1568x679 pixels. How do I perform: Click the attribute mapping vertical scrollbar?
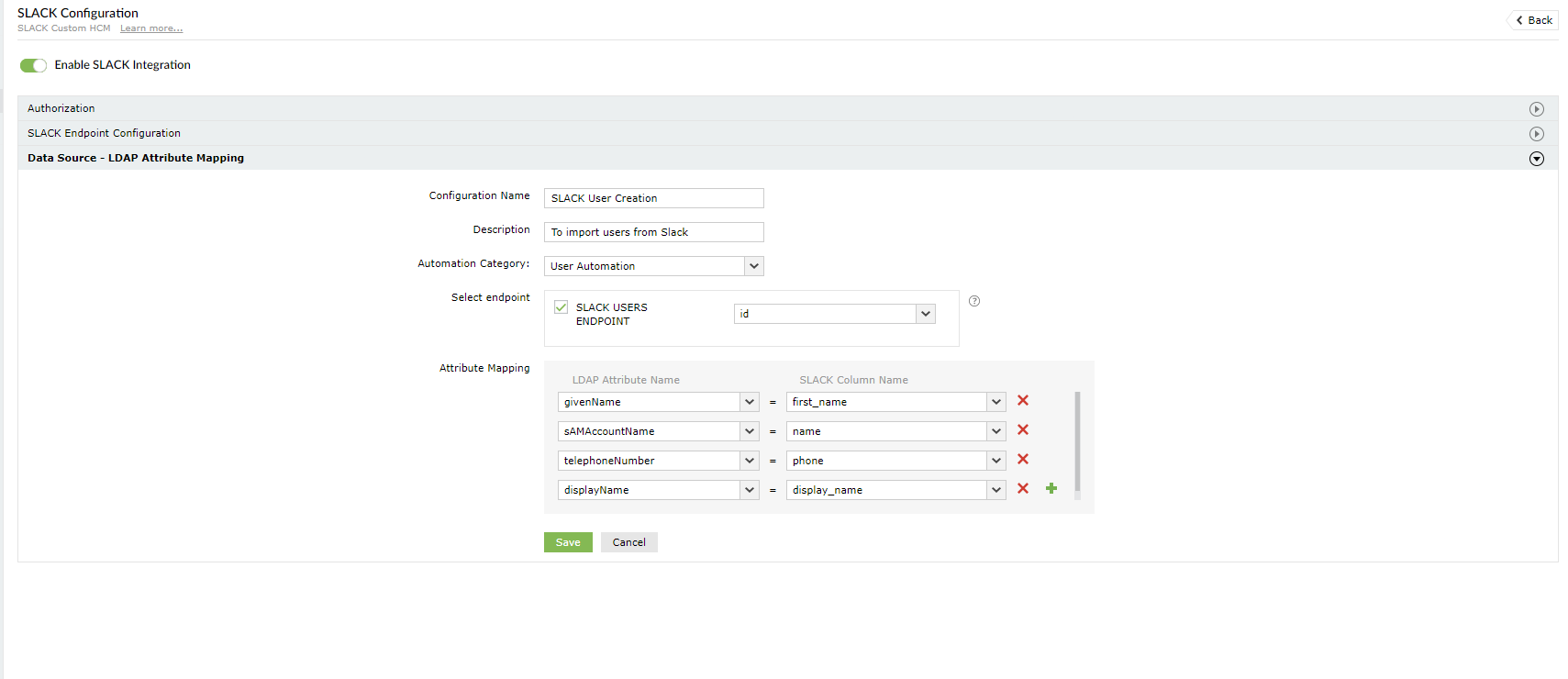coord(1077,441)
